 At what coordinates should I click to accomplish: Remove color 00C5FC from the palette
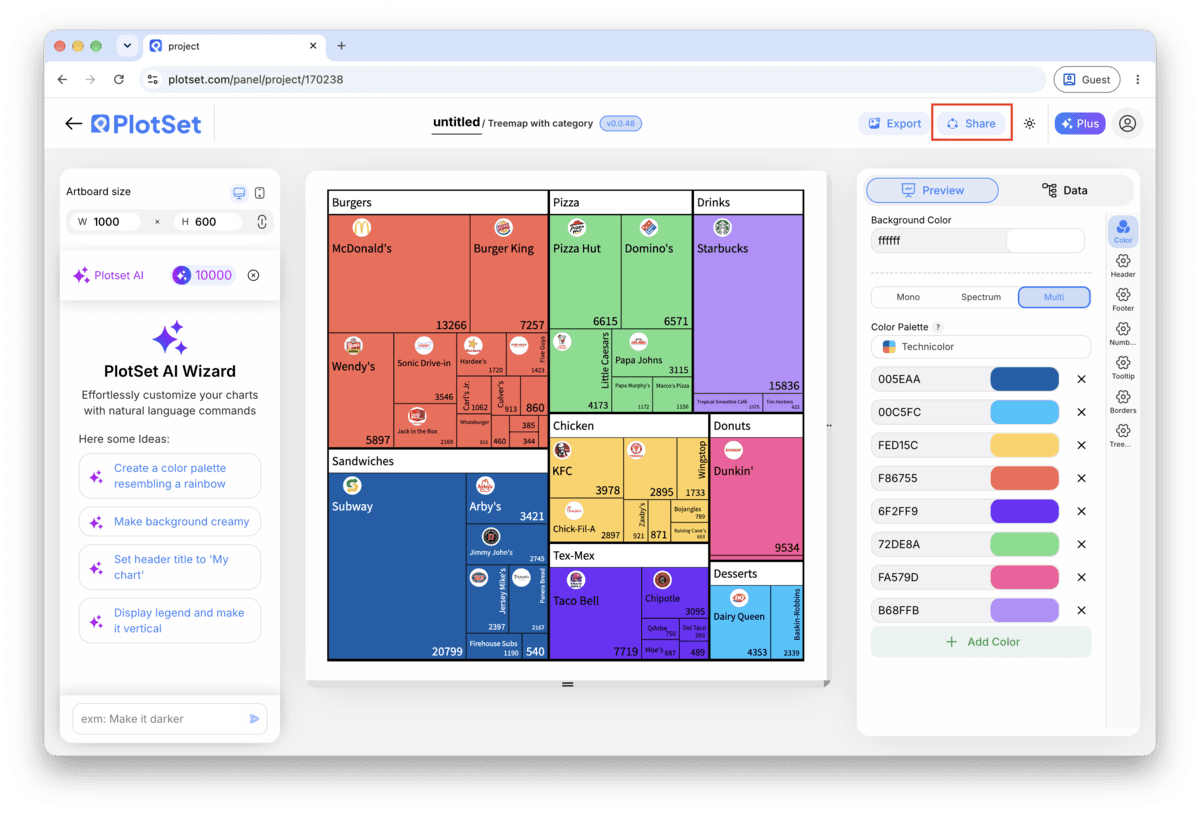1081,412
